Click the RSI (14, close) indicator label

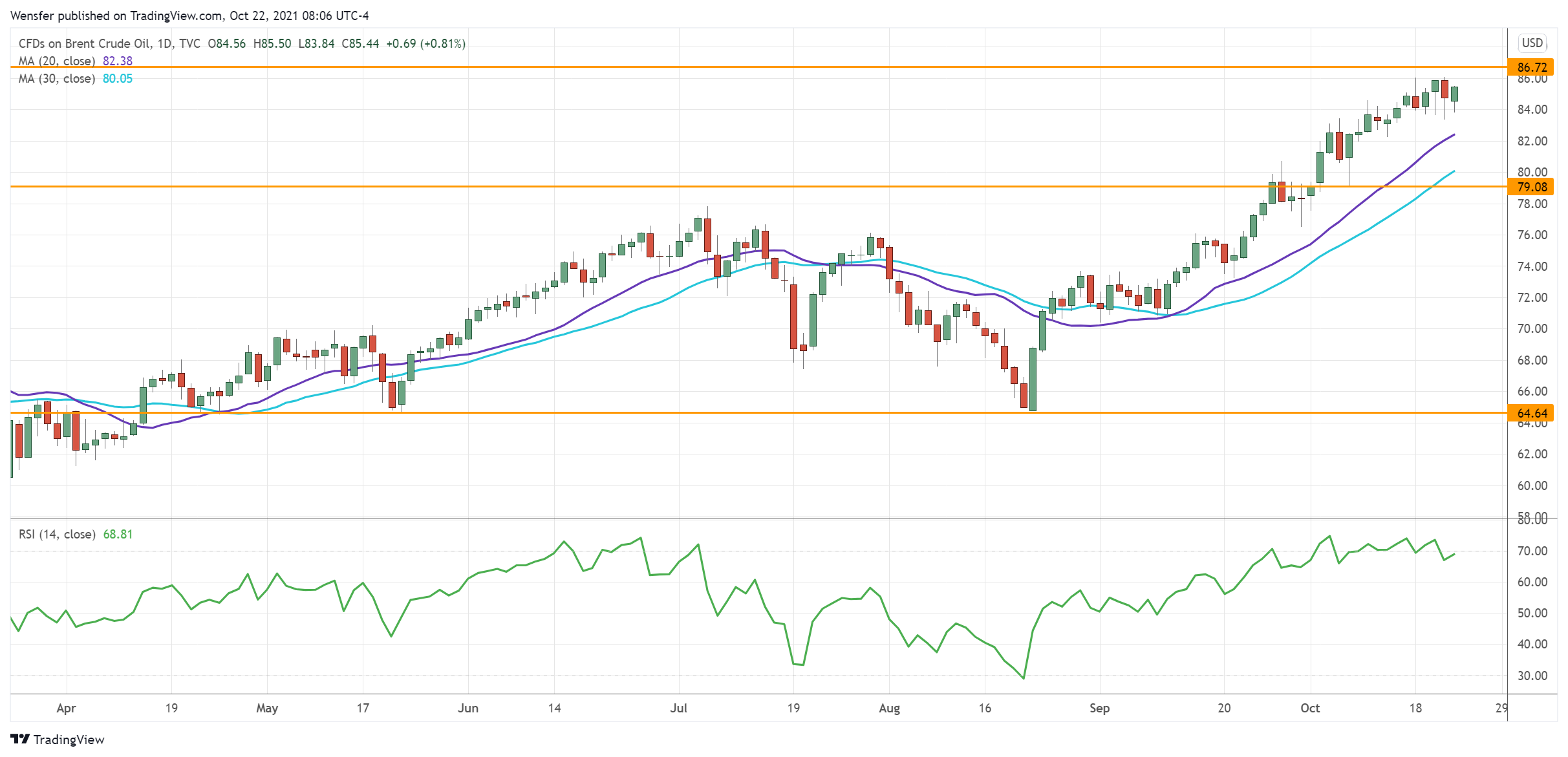click(57, 534)
